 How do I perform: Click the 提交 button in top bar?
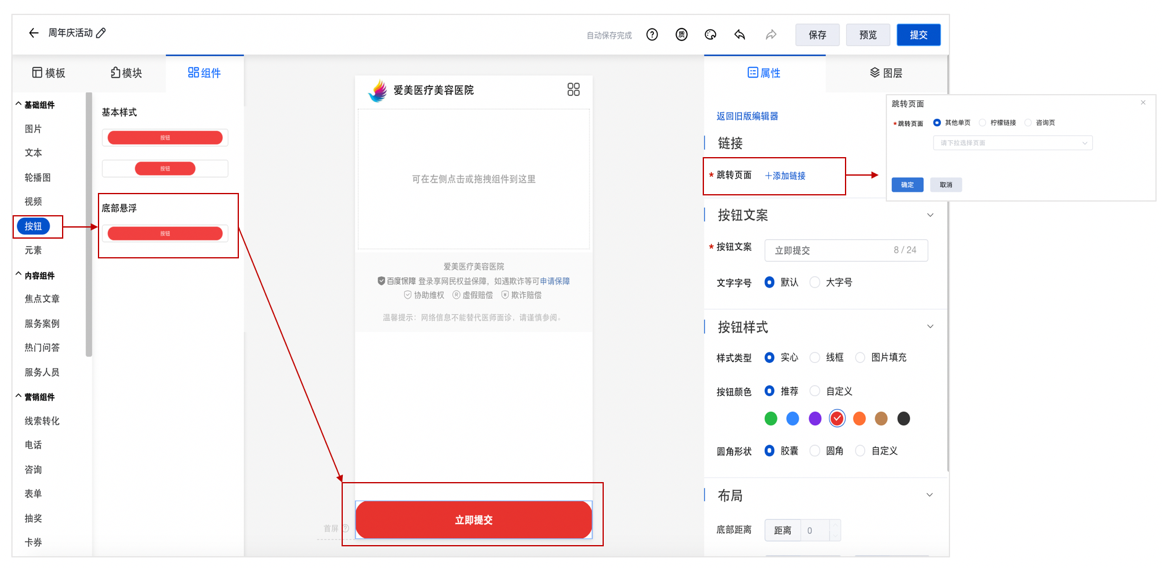point(918,35)
